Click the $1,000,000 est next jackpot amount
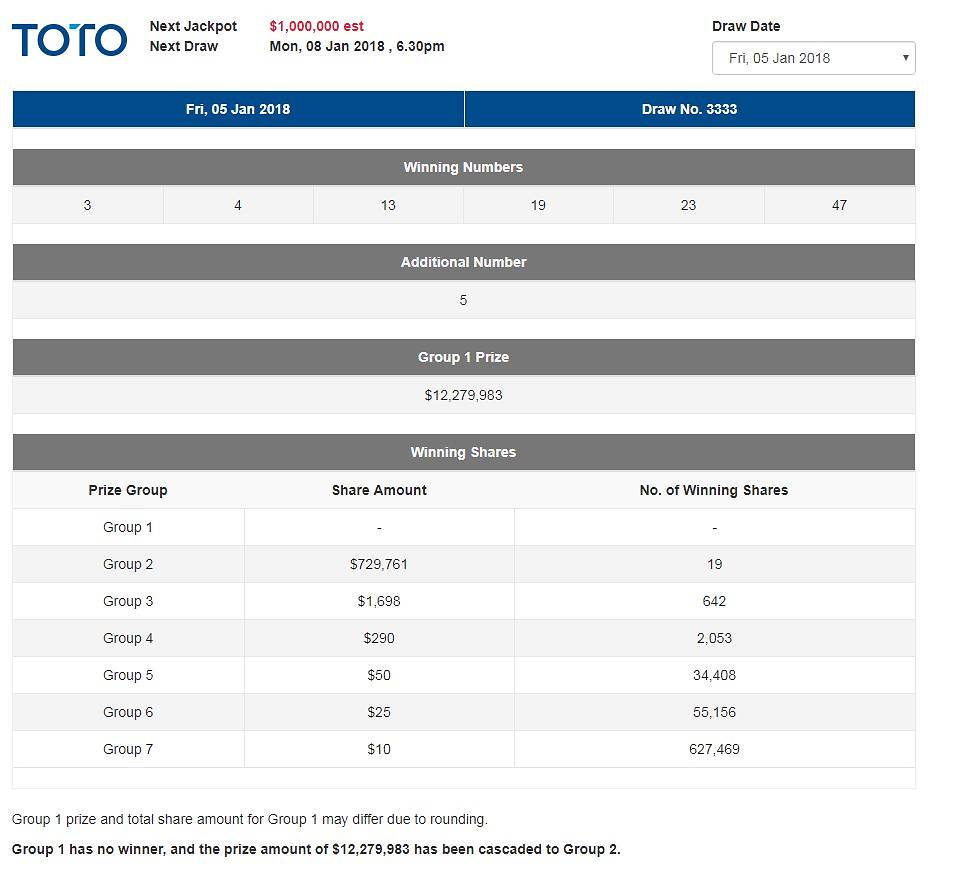 [316, 26]
